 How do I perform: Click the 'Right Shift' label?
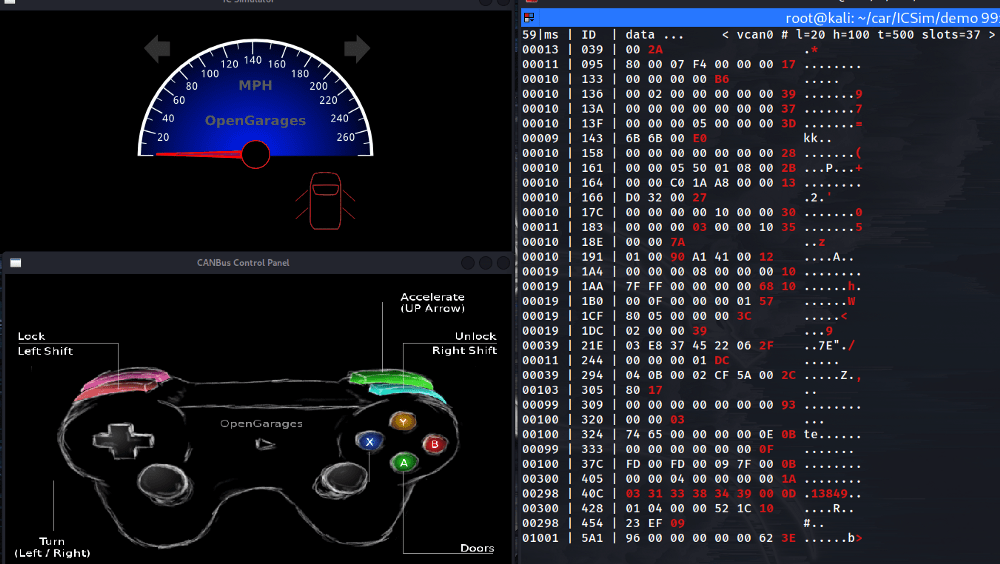(464, 350)
